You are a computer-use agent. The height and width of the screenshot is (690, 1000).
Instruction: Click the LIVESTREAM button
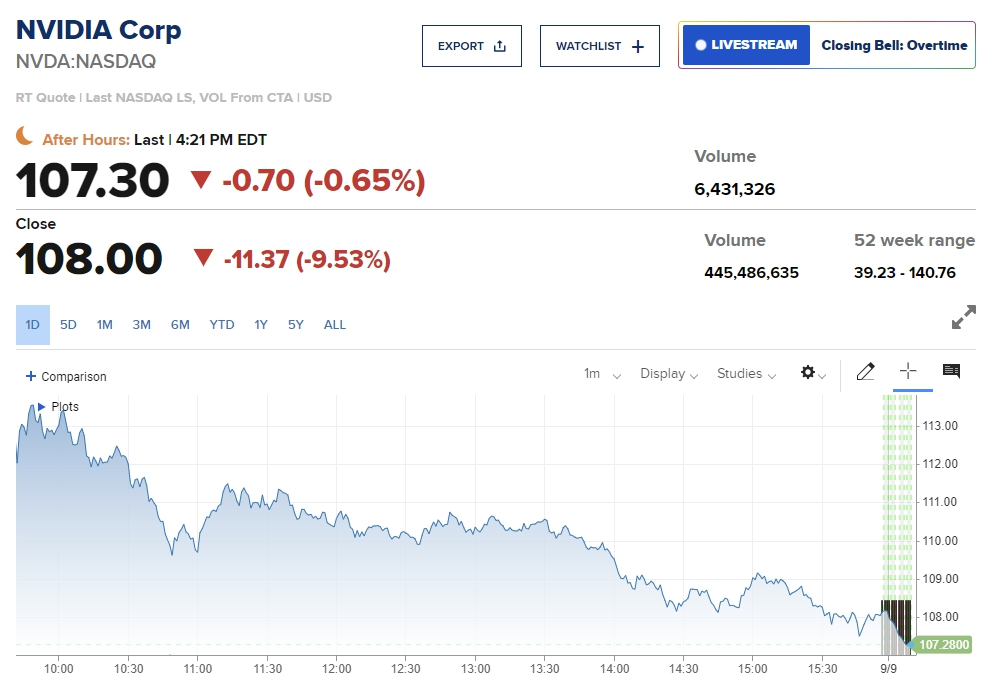tap(746, 45)
